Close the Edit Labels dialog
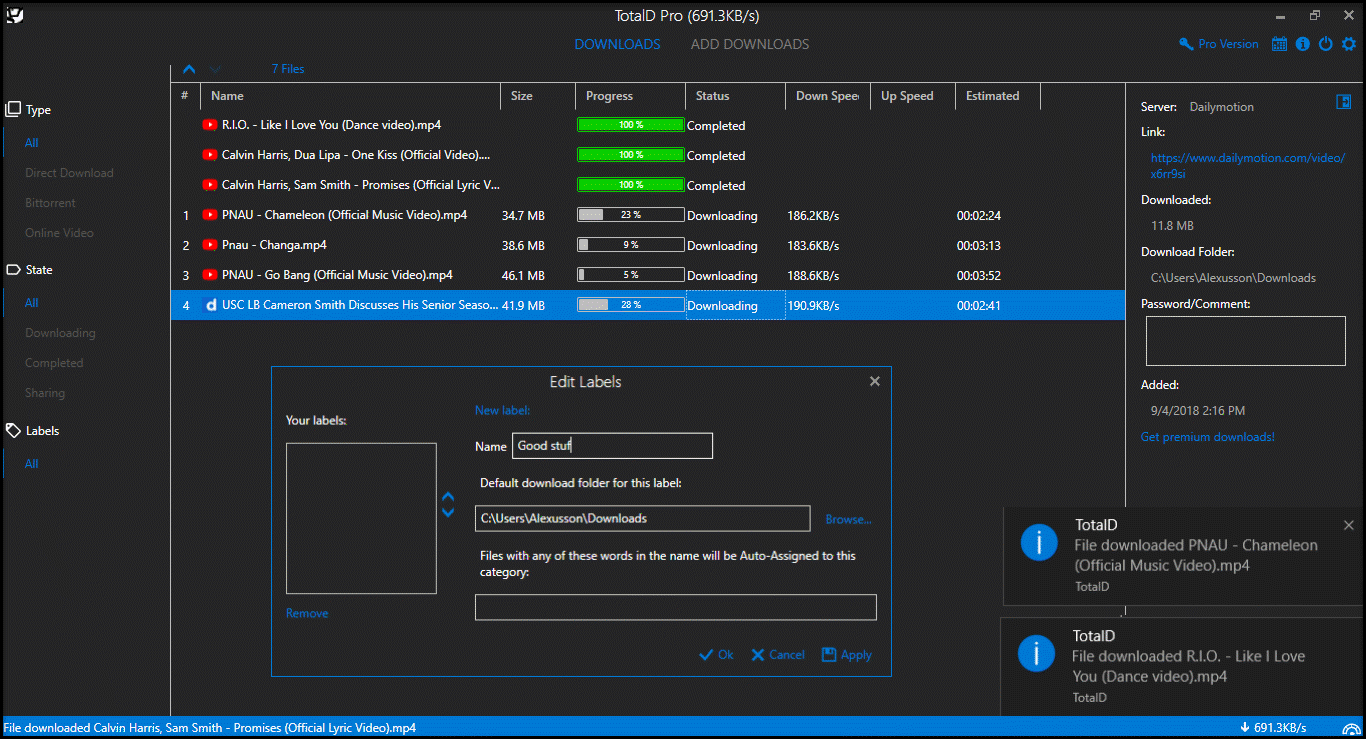1366x739 pixels. 875,381
